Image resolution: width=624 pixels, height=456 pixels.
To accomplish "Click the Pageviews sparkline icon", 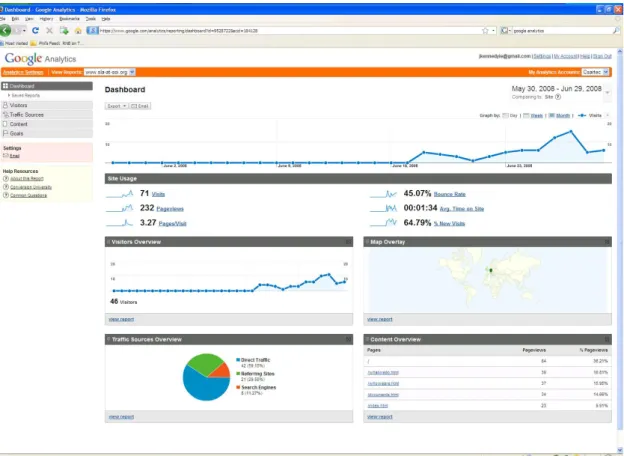I will (x=120, y=208).
